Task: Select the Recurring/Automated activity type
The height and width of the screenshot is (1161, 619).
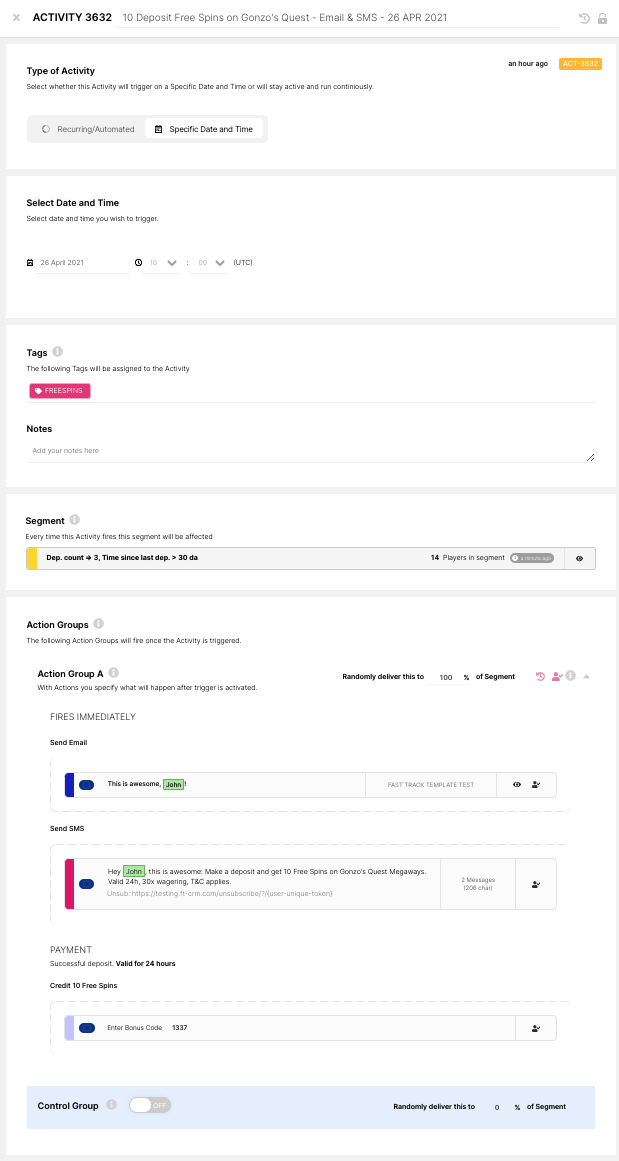Action: point(87,129)
